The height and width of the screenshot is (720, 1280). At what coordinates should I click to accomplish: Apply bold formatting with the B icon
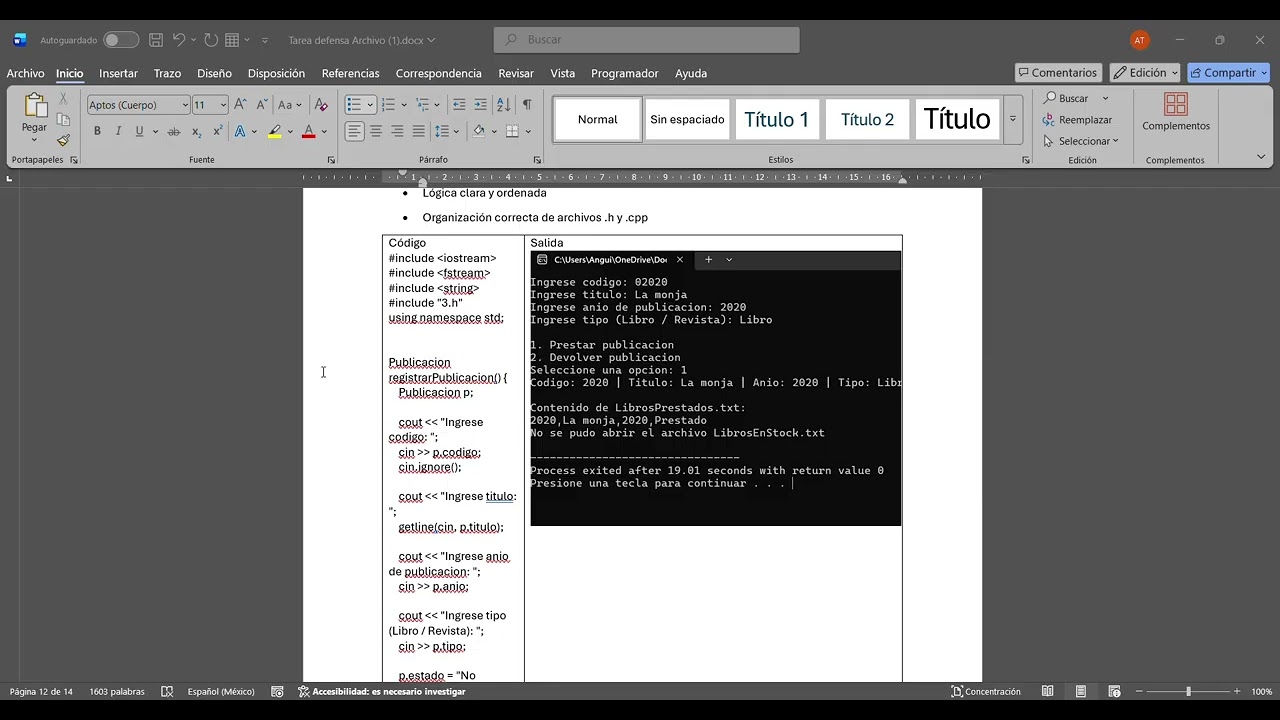tap(97, 131)
